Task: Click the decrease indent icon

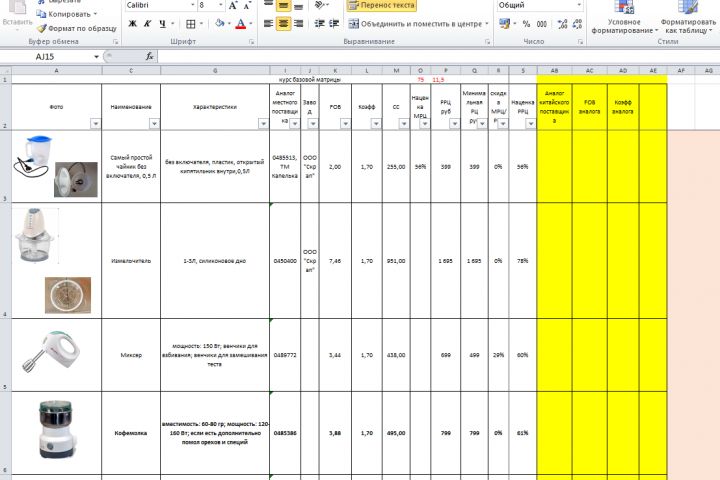Action: pyautogui.click(x=320, y=23)
